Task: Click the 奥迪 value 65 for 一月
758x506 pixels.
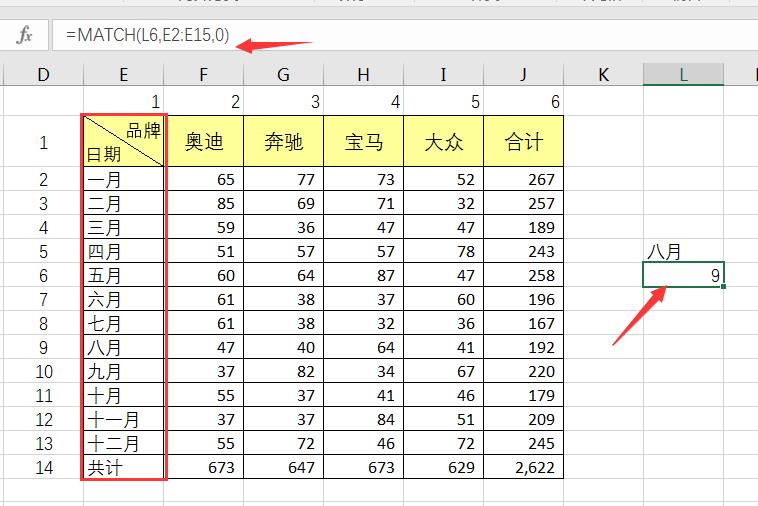Action: [204, 179]
